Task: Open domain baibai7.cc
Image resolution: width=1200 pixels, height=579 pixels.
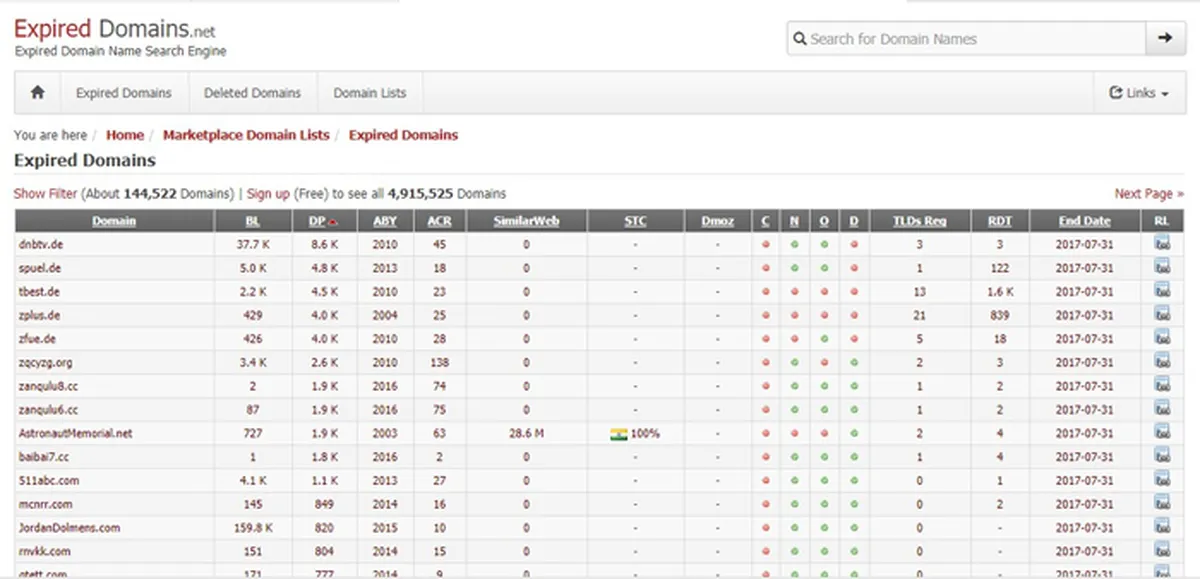Action: 43,457
